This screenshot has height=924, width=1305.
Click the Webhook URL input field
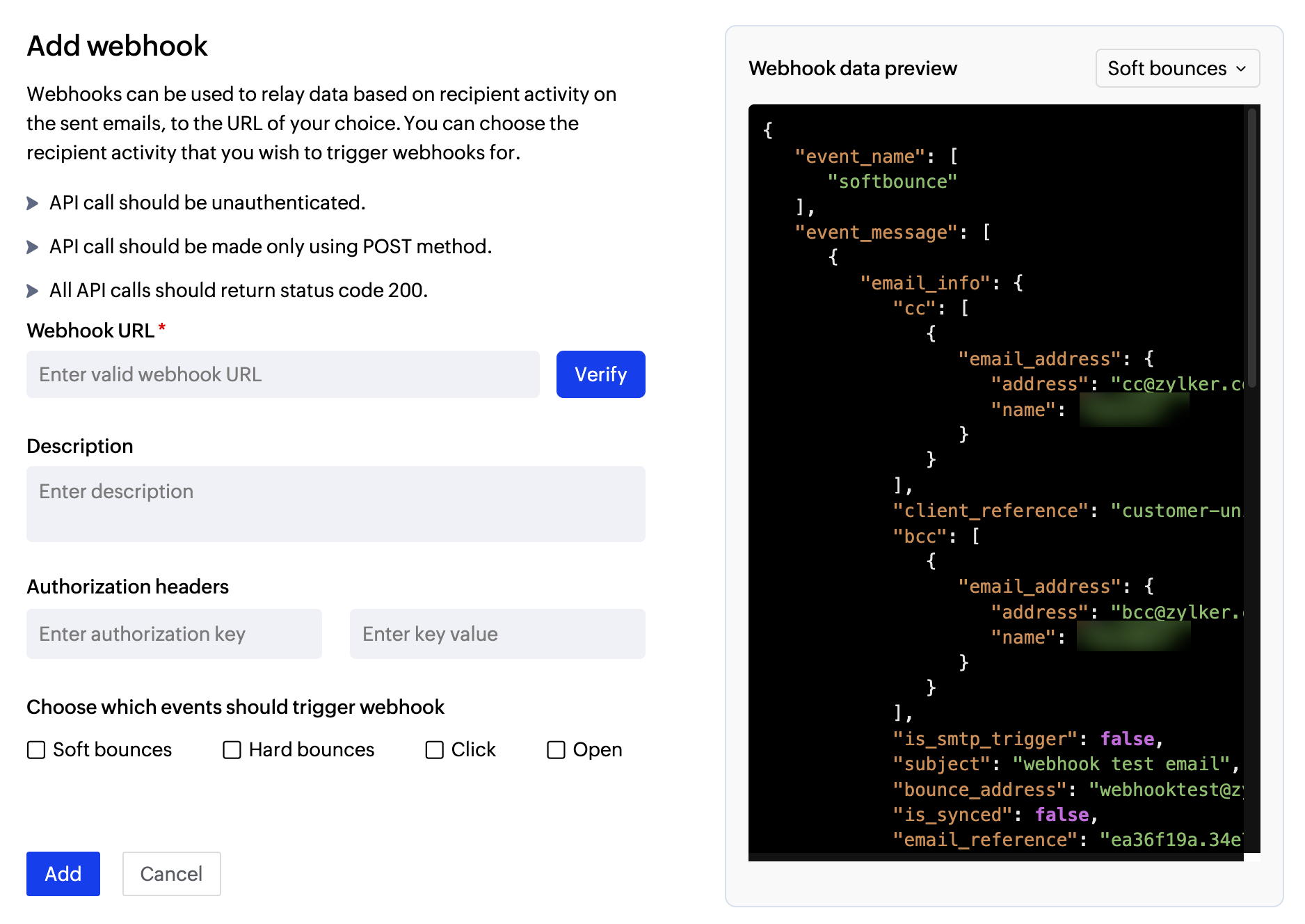point(282,374)
